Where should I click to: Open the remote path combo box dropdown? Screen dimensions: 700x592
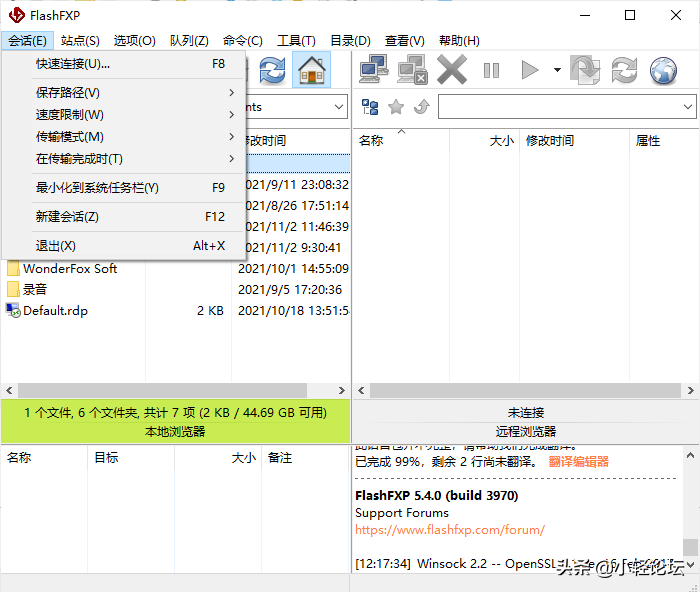coord(688,107)
